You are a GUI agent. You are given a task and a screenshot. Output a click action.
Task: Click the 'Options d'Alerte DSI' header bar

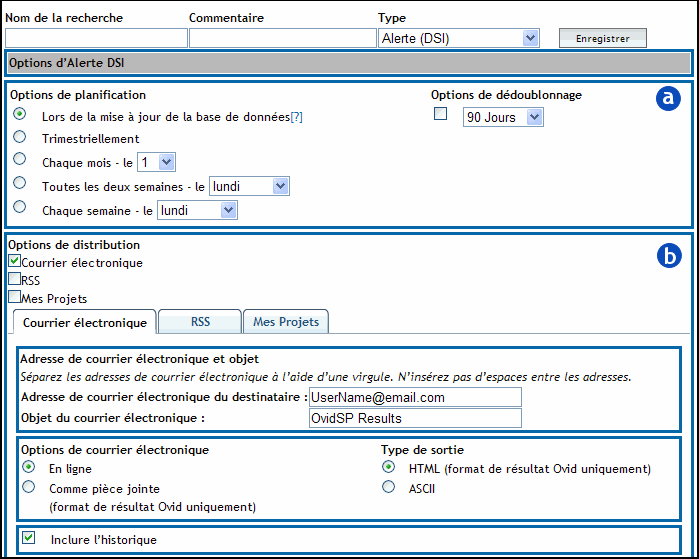click(x=350, y=63)
